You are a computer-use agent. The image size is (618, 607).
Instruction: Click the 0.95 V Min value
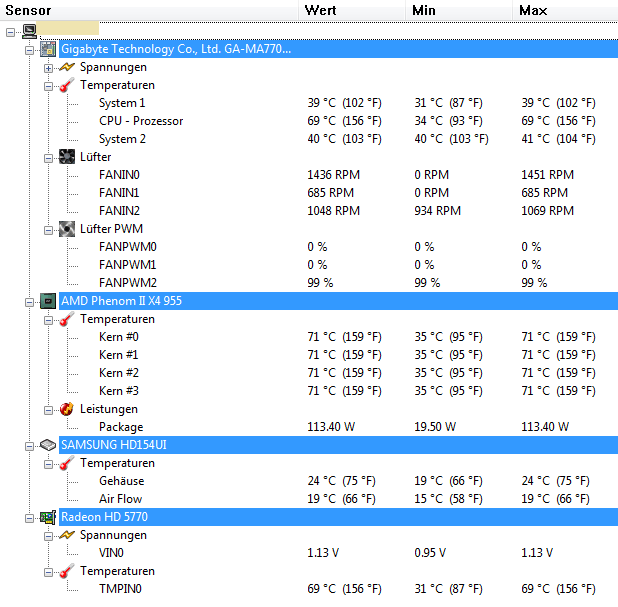[x=430, y=553]
